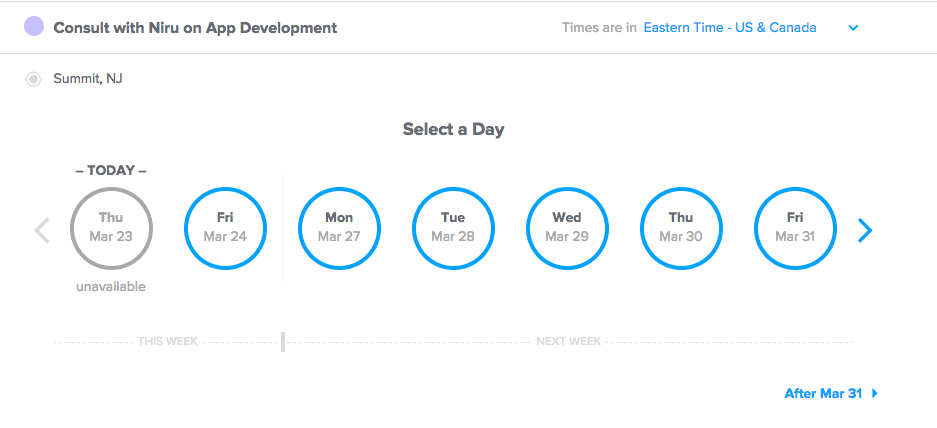Go to next days with right chevron arrow
The width and height of the screenshot is (937, 428).
coord(865,230)
